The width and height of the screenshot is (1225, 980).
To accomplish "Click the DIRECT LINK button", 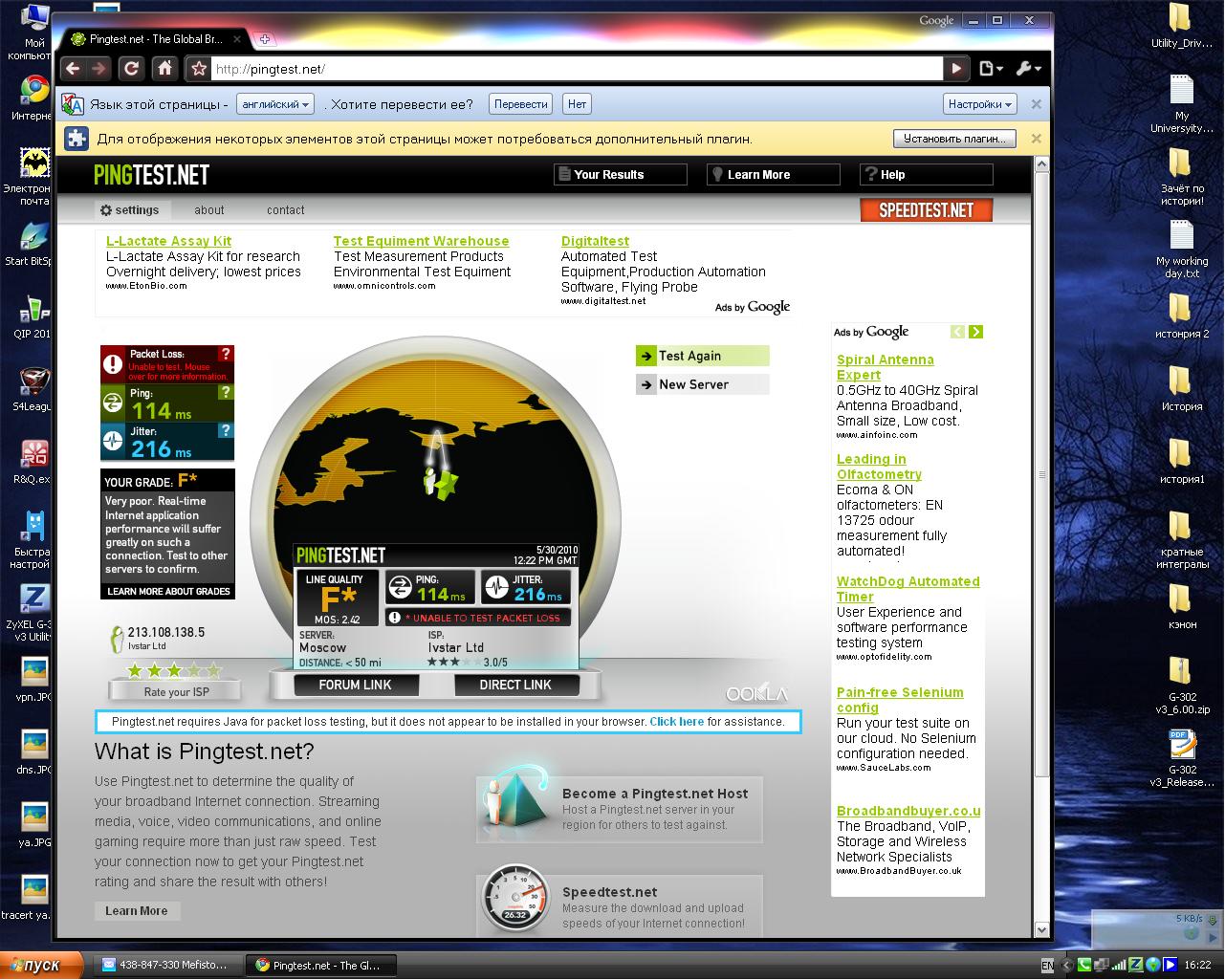I will point(515,685).
